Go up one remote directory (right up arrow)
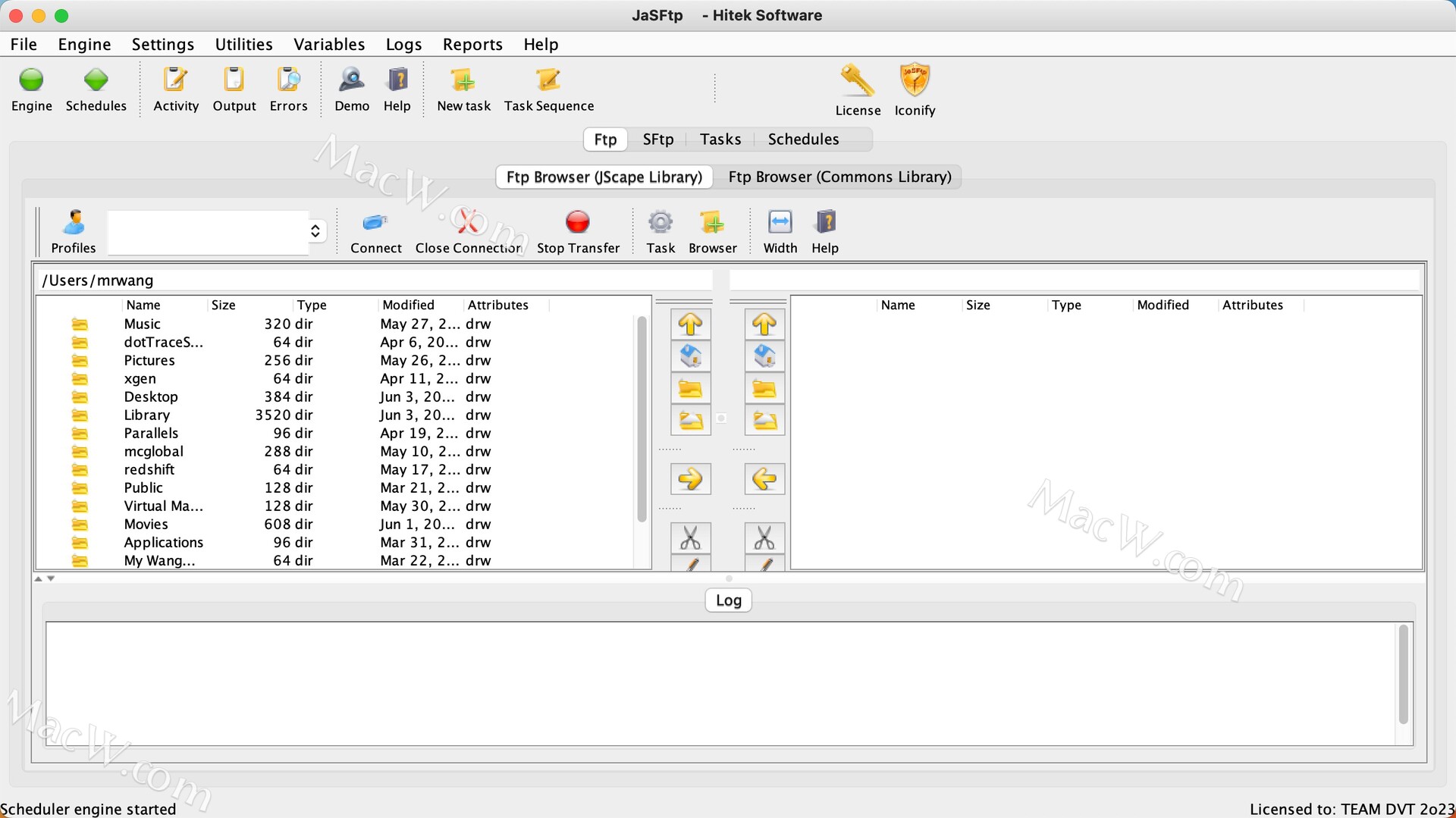The image size is (1456, 818). pos(764,324)
